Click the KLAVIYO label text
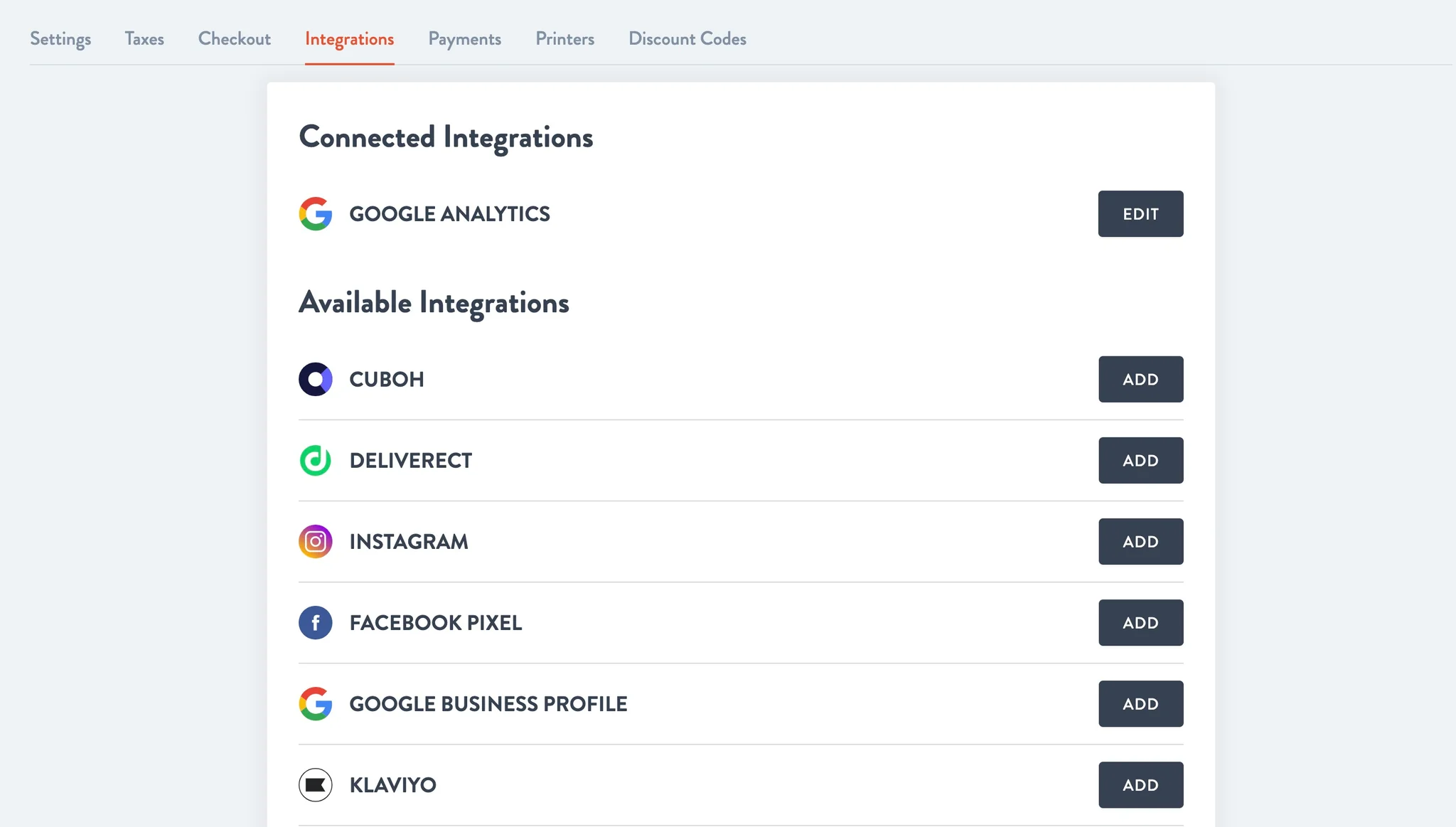Image resolution: width=1456 pixels, height=827 pixels. [x=392, y=784]
